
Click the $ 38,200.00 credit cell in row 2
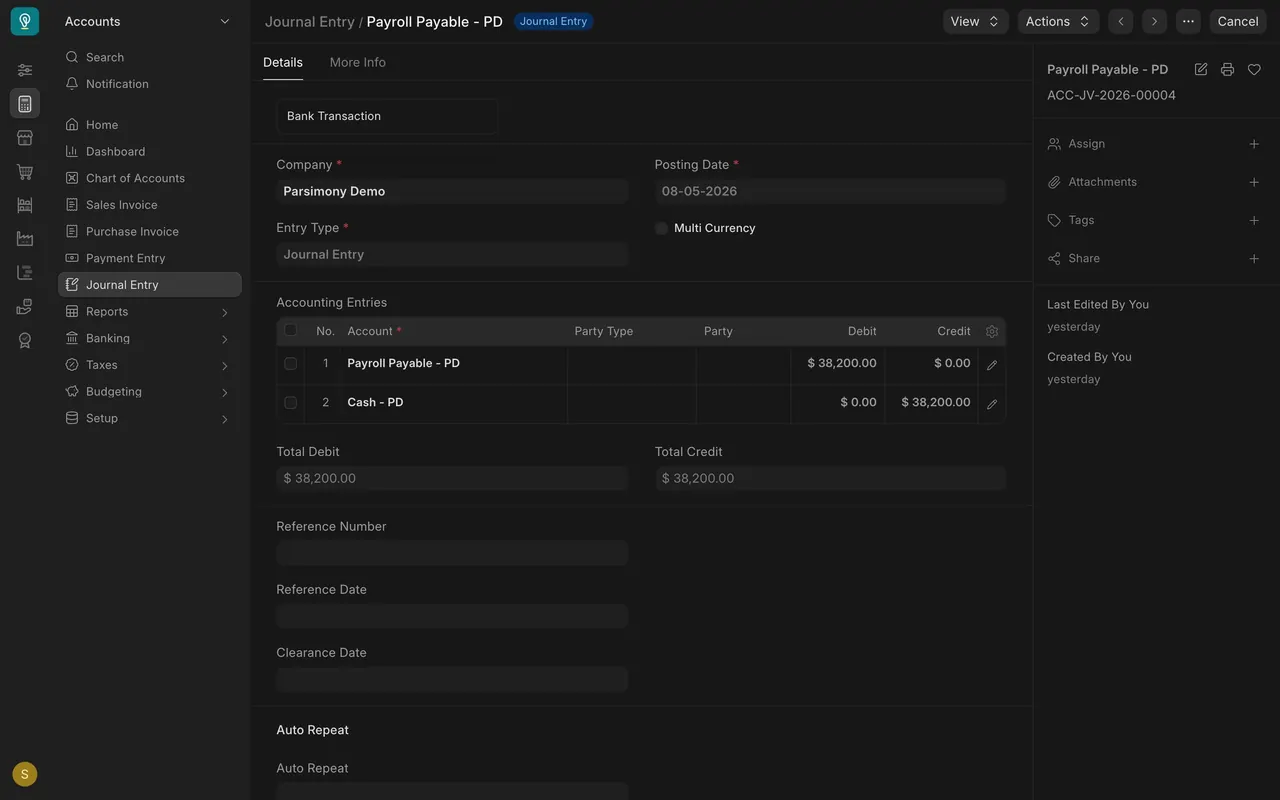(931, 403)
